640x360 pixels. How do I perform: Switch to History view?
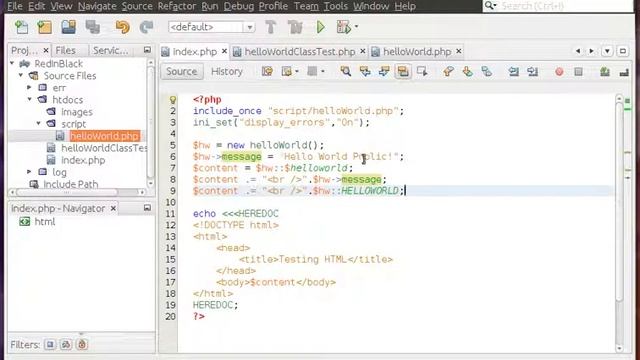[227, 71]
